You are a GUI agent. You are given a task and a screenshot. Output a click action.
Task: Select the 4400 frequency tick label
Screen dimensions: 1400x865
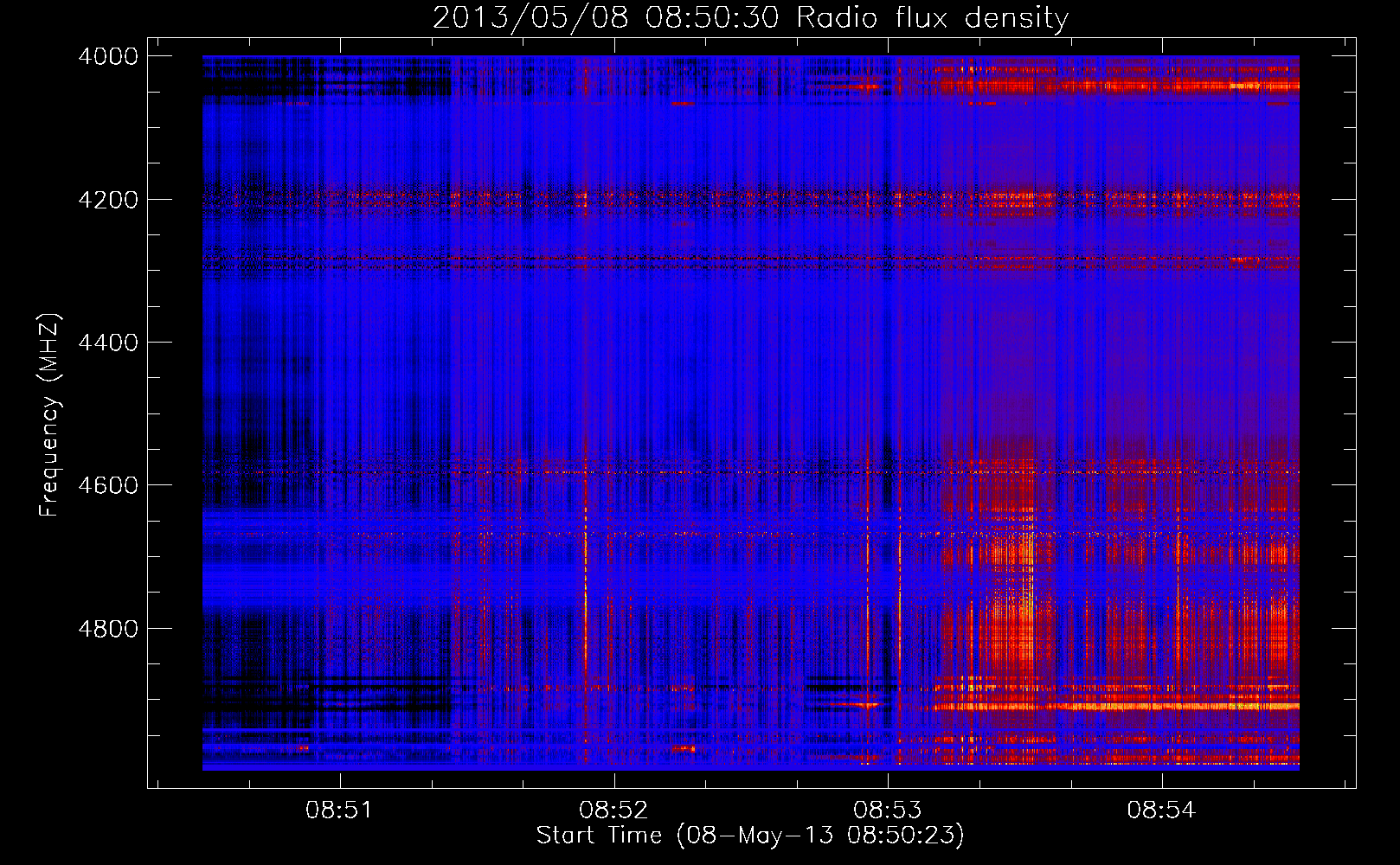108,343
